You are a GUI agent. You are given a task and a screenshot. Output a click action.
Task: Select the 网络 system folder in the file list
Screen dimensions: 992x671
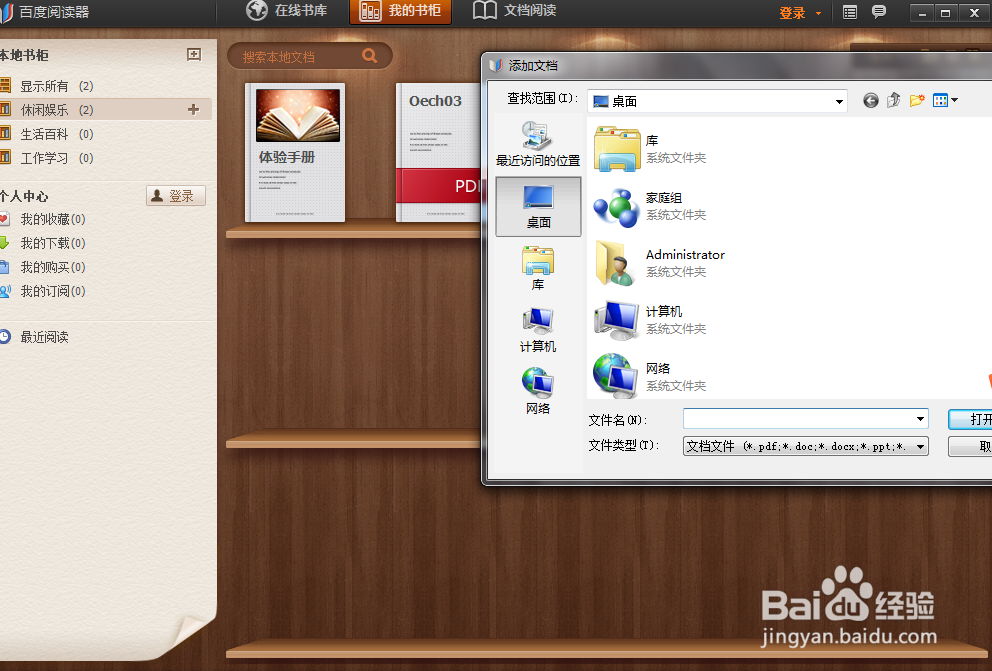click(651, 377)
